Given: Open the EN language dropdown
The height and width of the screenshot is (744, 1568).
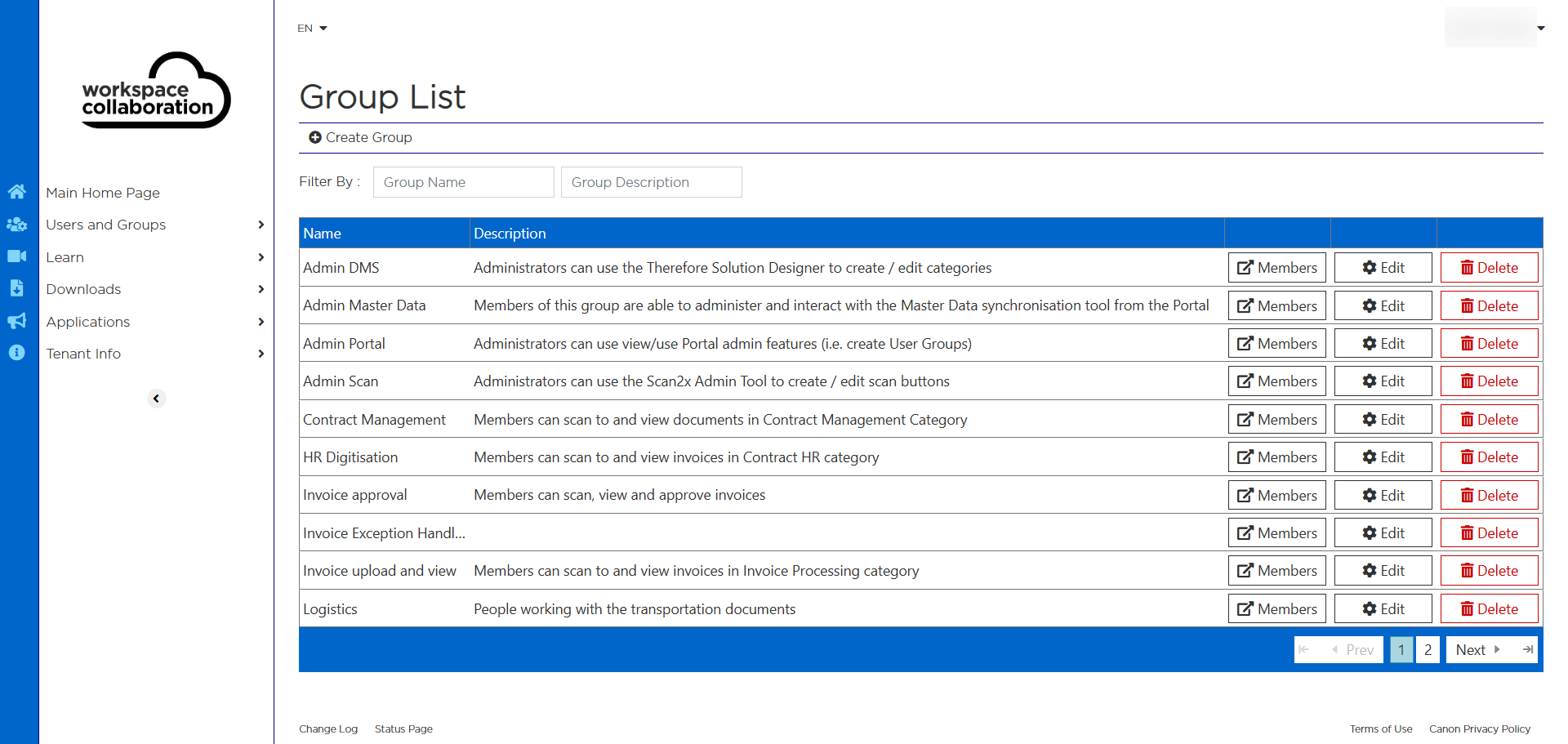Looking at the screenshot, I should (312, 29).
